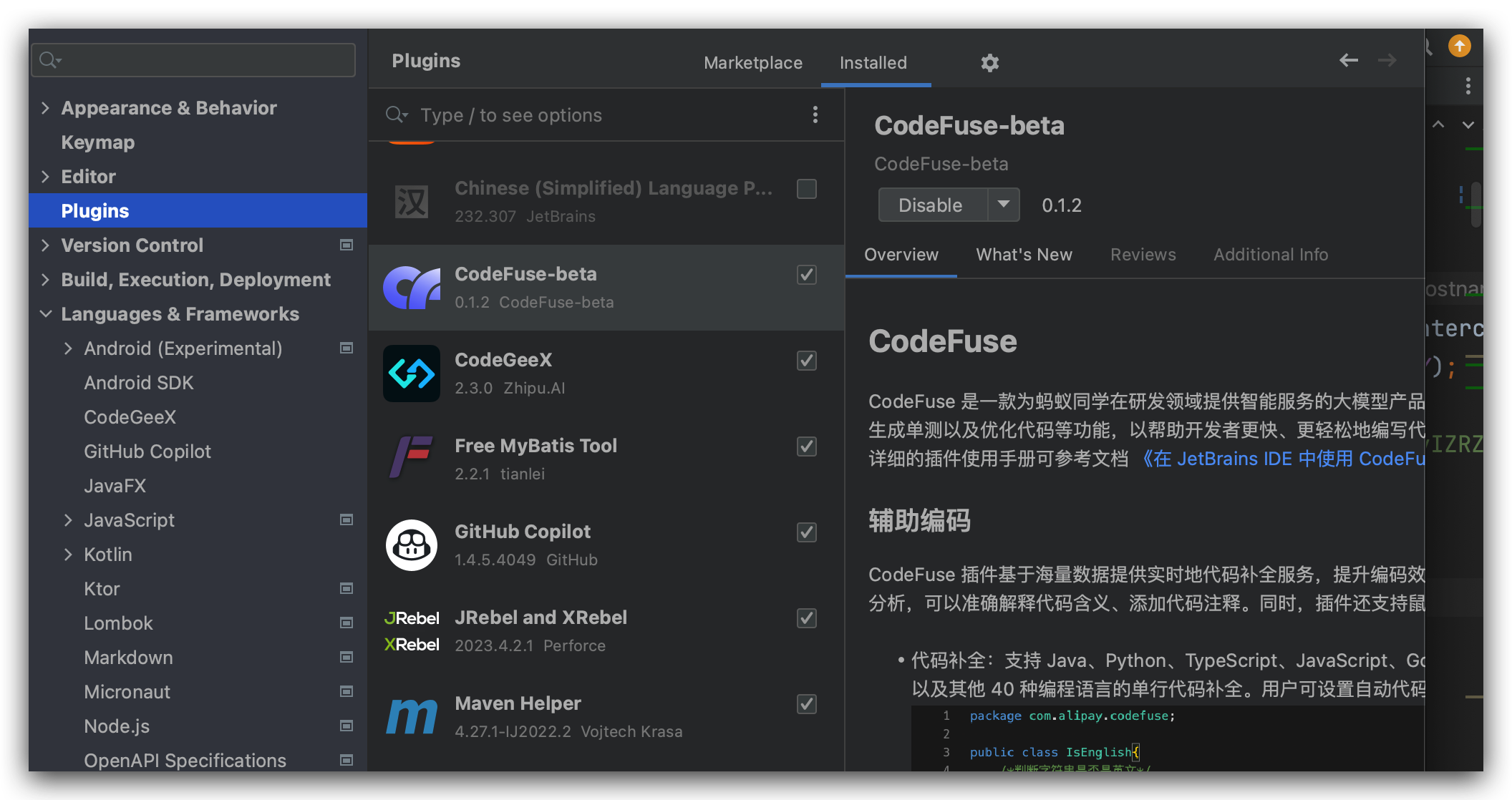Click the Maven Helper plugin icon

click(x=412, y=716)
